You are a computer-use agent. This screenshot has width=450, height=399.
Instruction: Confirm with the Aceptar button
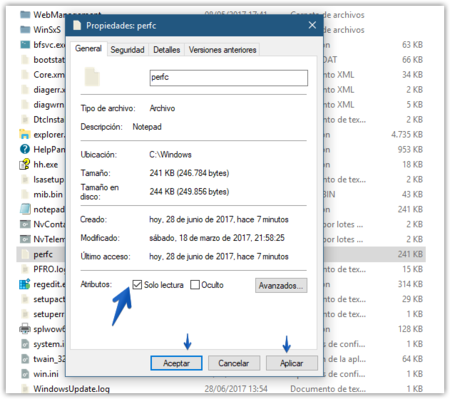tap(176, 363)
